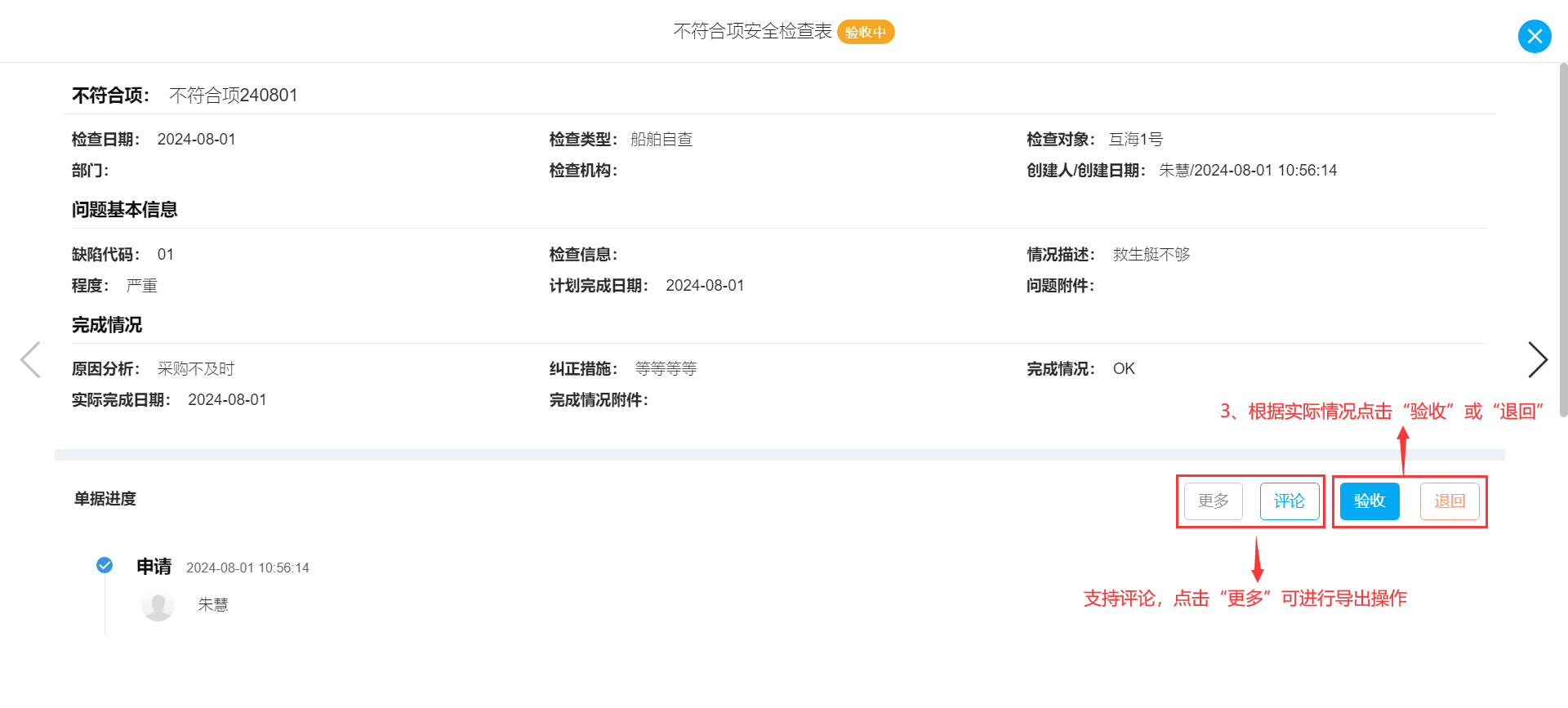
Task: Click the 实际完成日期 value 2024-08-01
Action: click(227, 400)
